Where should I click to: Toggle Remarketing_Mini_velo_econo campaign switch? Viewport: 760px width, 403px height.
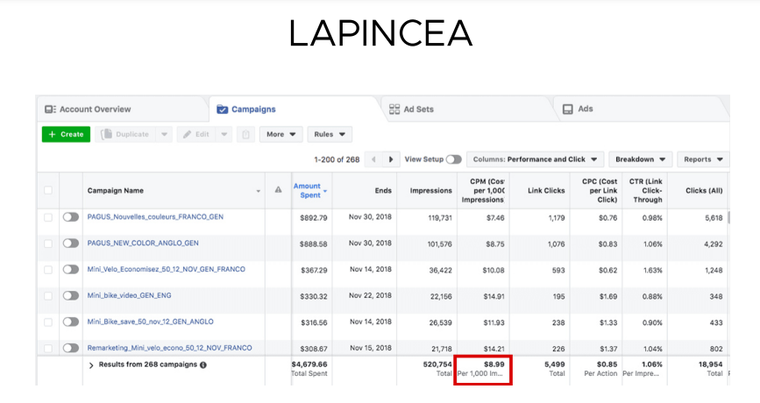pos(71,348)
